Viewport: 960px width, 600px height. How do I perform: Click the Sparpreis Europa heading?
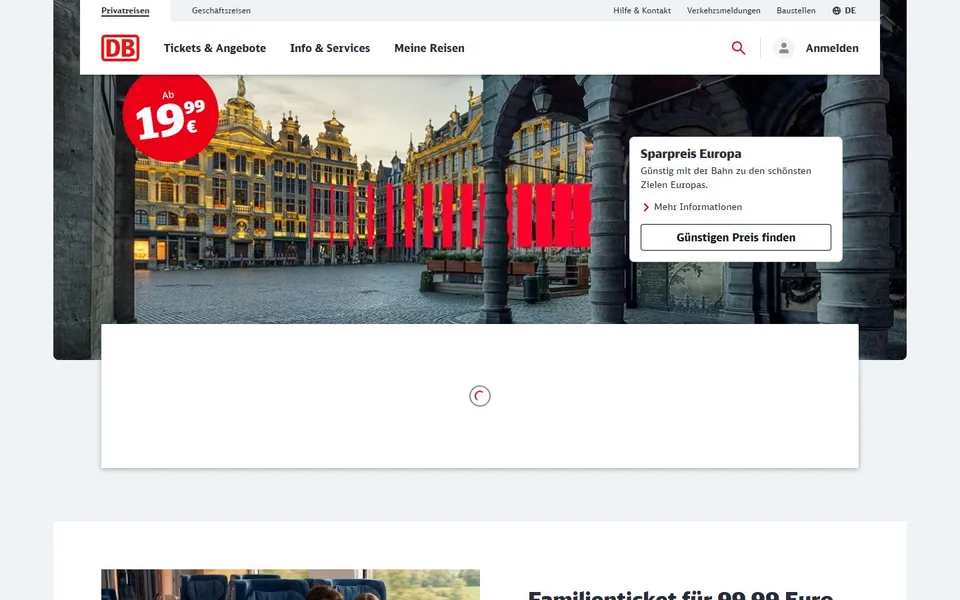[x=691, y=154]
